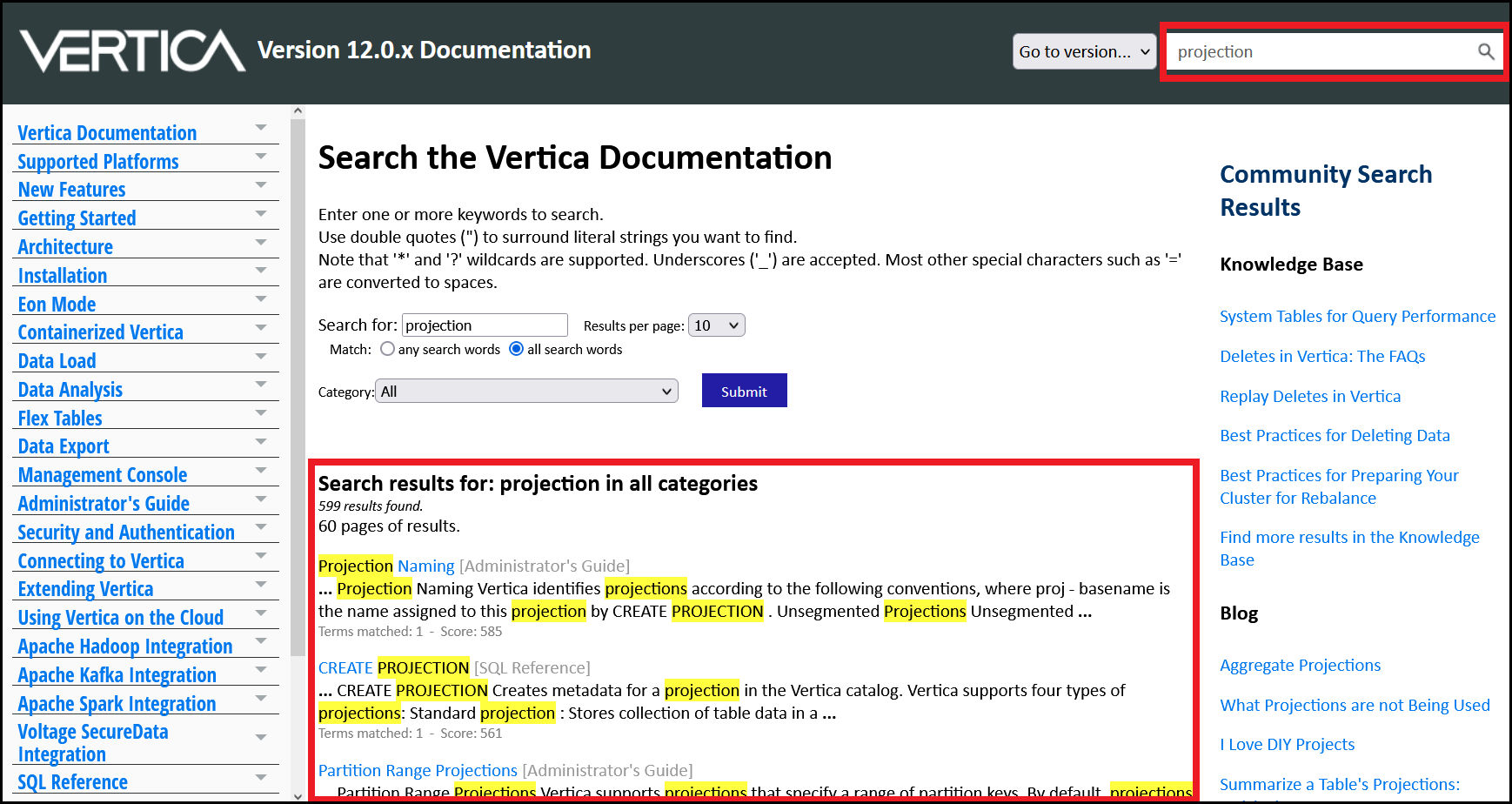This screenshot has width=1512, height=804.
Task: Open Best Practices for Preparing Your Cluster link
Action: point(1339,487)
